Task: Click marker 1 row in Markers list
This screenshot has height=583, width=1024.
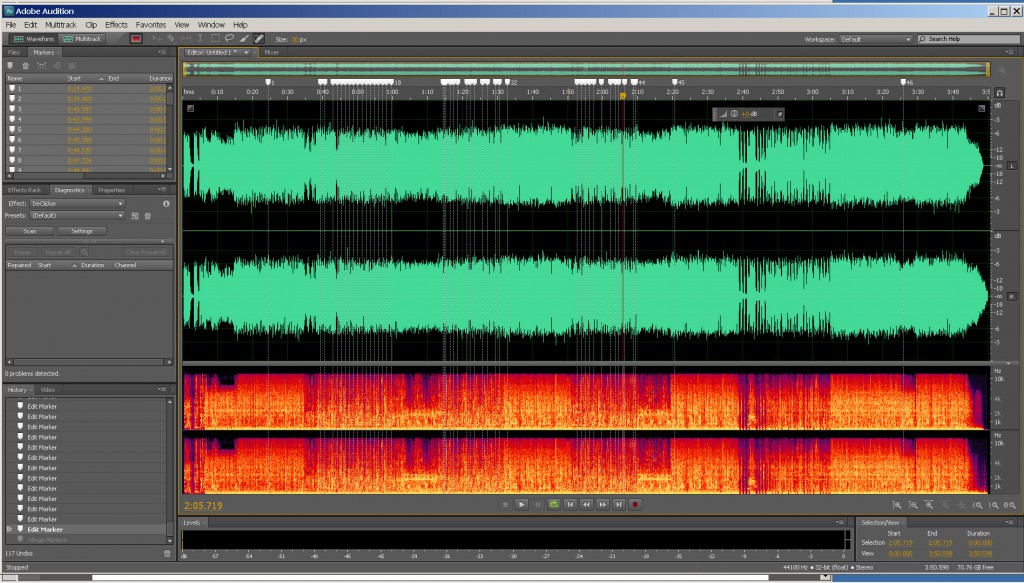Action: 86,89
